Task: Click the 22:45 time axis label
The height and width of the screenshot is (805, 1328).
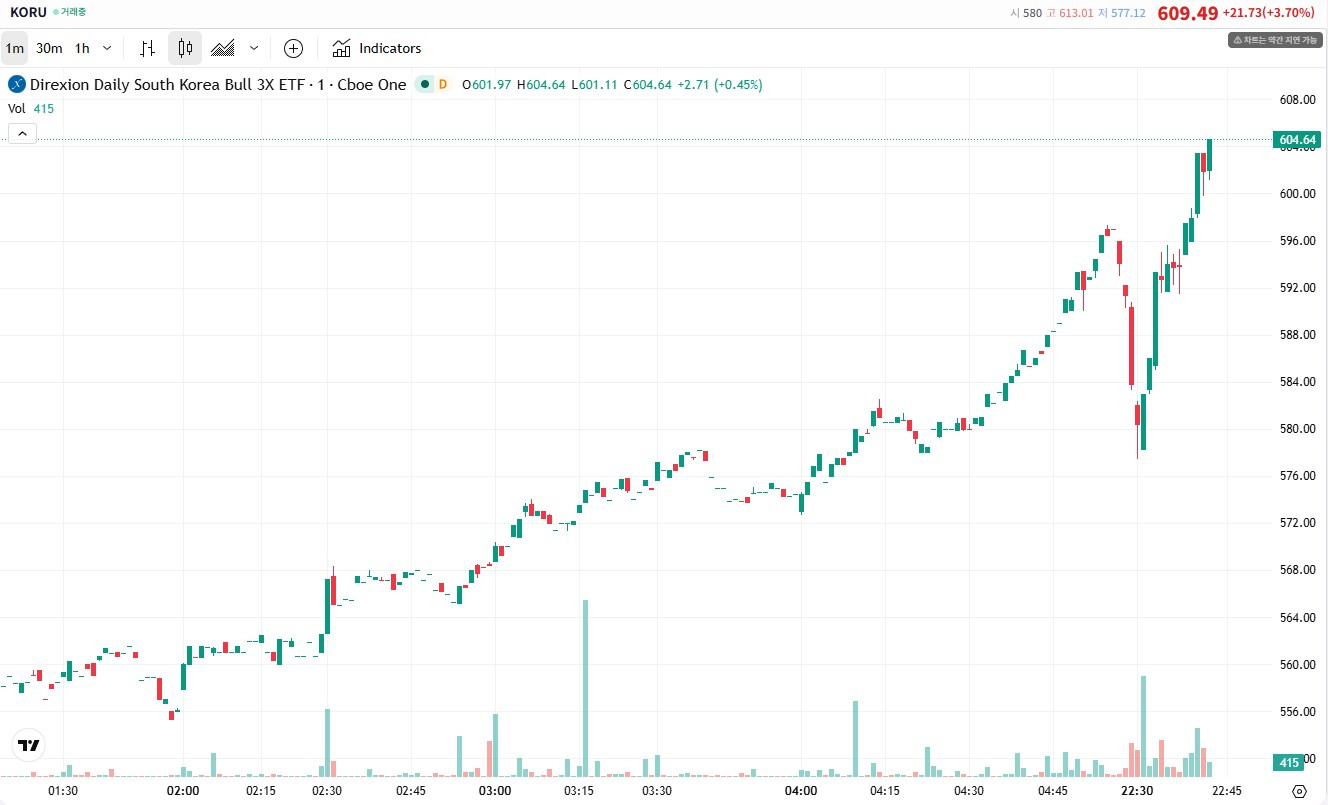Action: coord(1226,790)
